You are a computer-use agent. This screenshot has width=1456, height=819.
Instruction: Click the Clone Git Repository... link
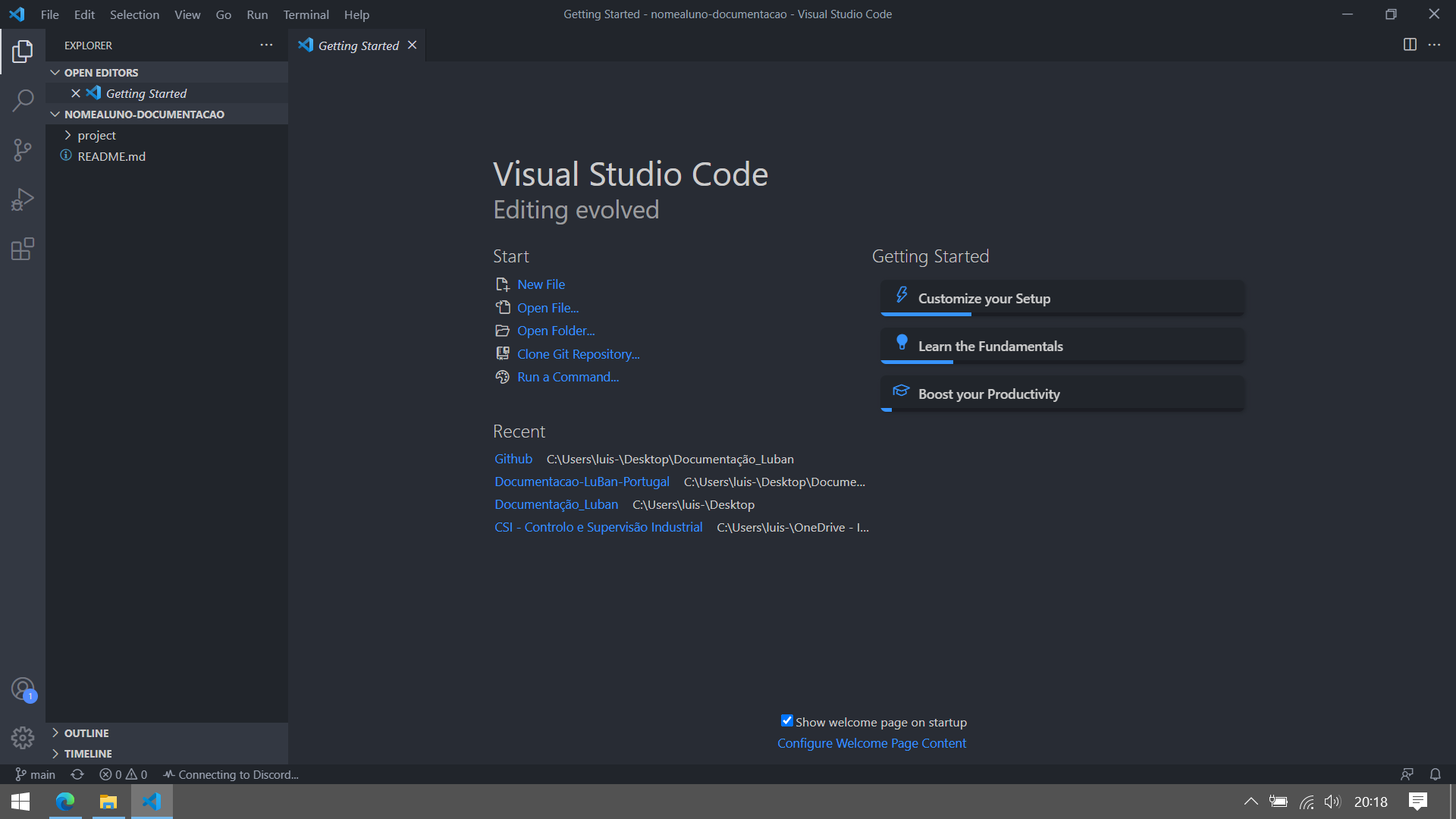pos(578,354)
